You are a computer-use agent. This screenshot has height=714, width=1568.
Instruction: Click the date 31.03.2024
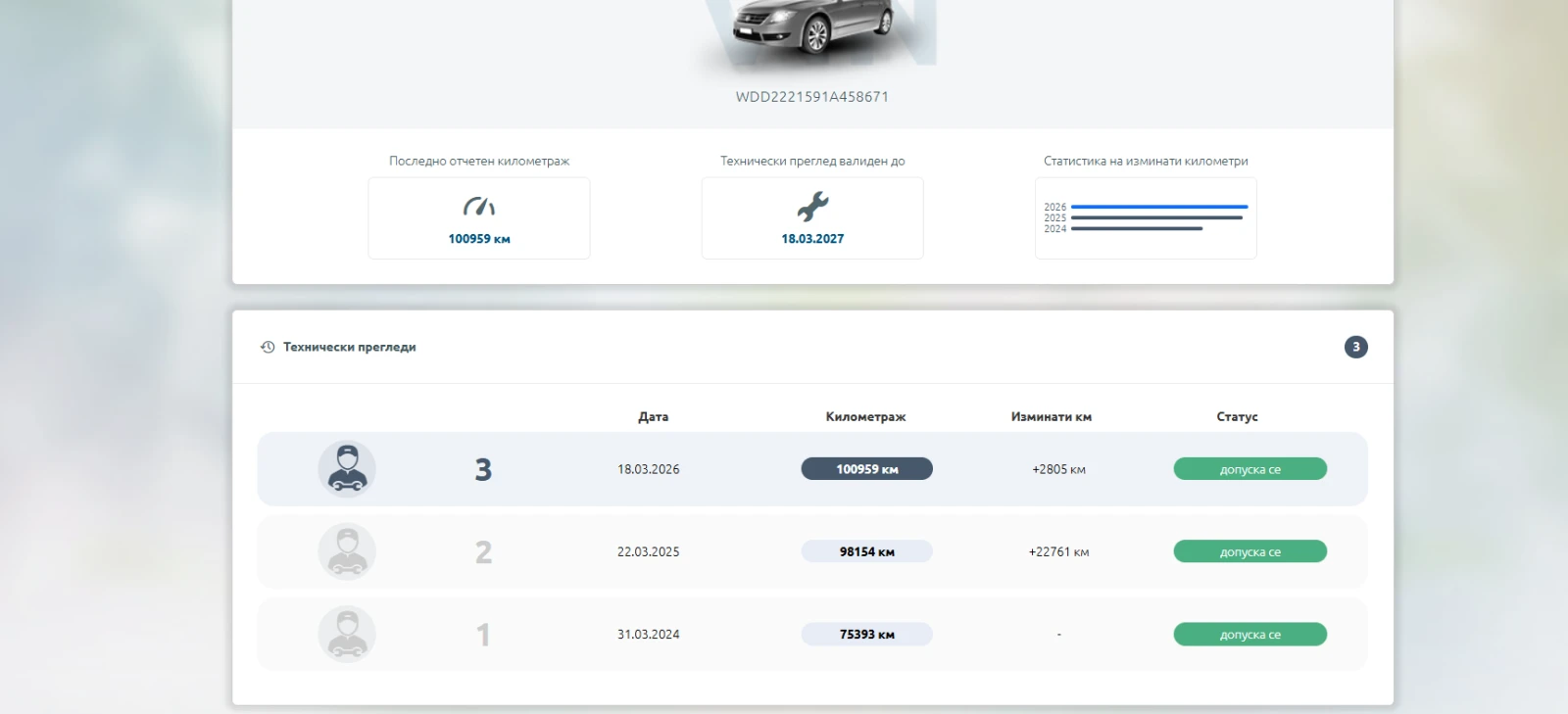click(649, 634)
